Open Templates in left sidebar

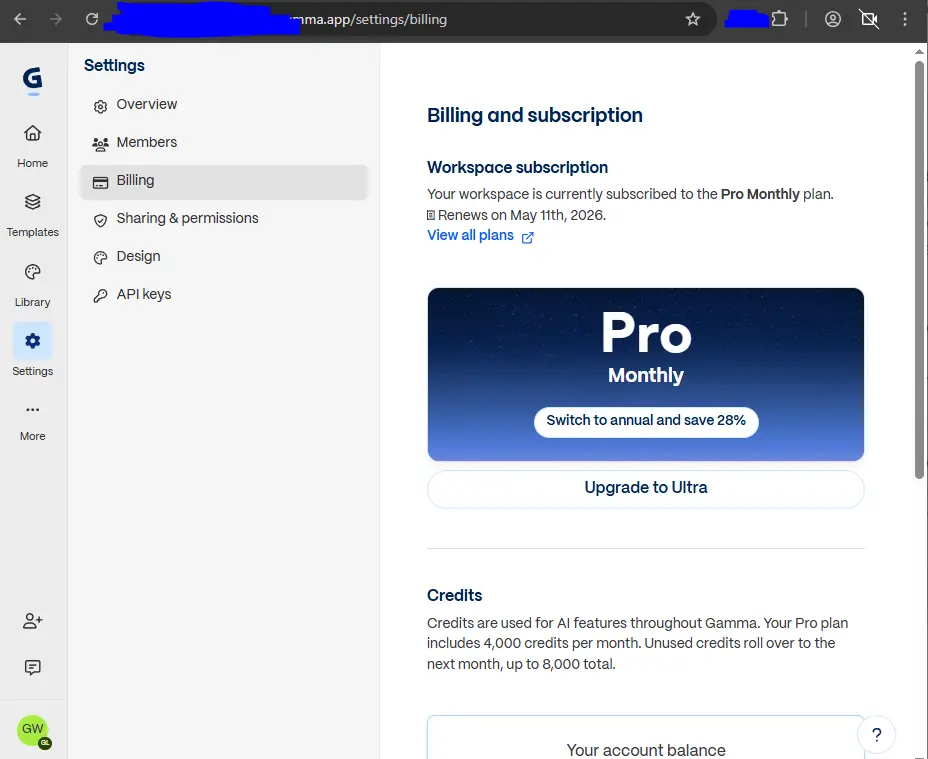click(x=33, y=214)
